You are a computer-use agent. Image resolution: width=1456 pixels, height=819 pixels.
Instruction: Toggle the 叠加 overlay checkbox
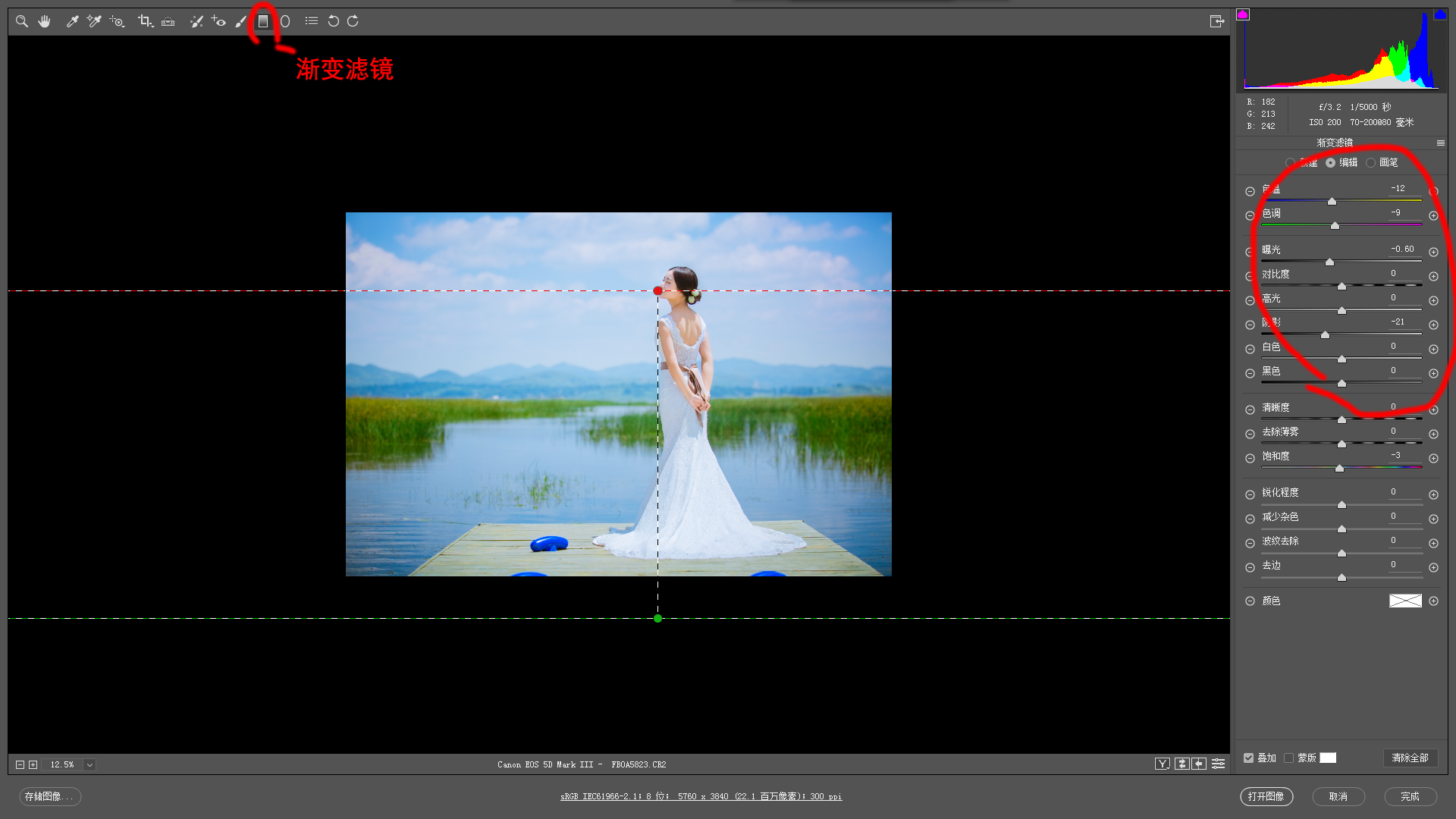1248,758
